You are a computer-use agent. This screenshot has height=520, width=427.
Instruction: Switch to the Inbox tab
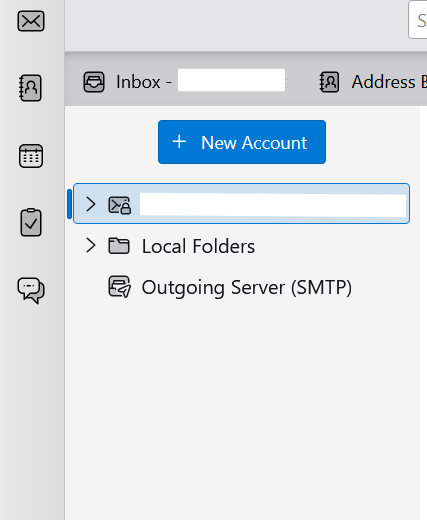(184, 82)
